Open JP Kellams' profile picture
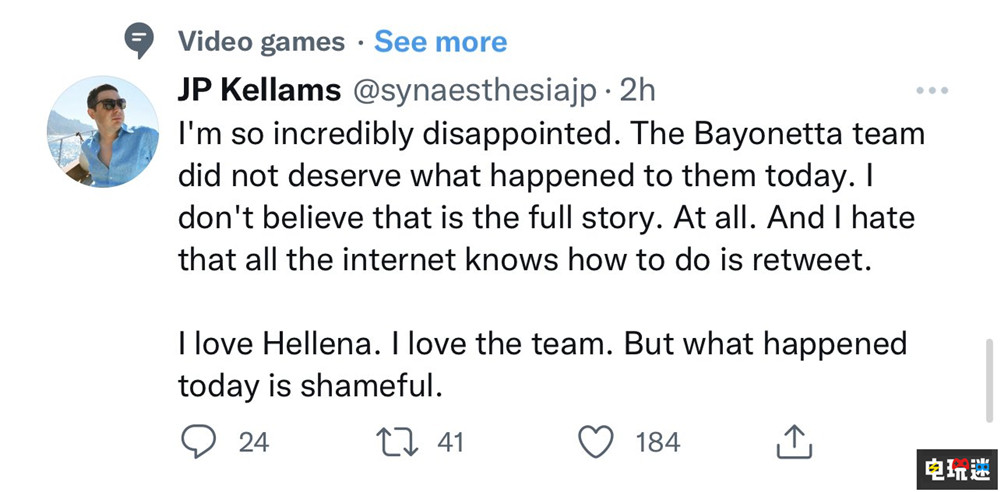This screenshot has height=492, width=1000. [x=103, y=129]
